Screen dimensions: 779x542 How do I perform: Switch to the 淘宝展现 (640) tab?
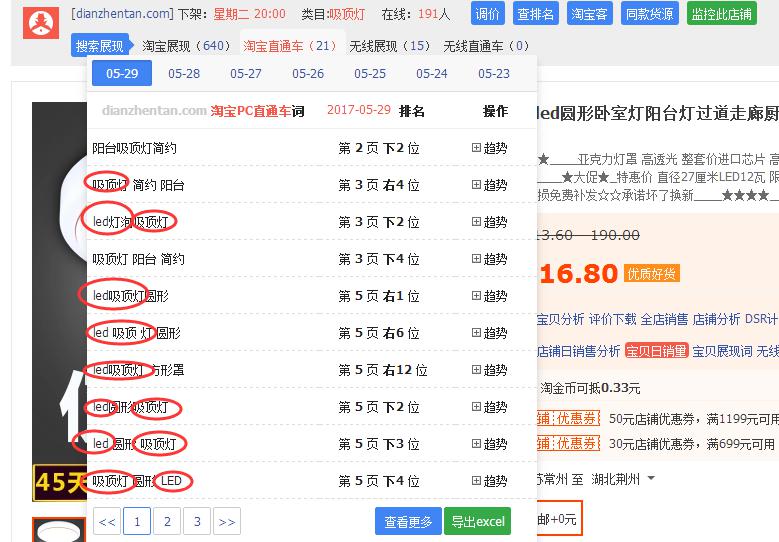[x=186, y=46]
